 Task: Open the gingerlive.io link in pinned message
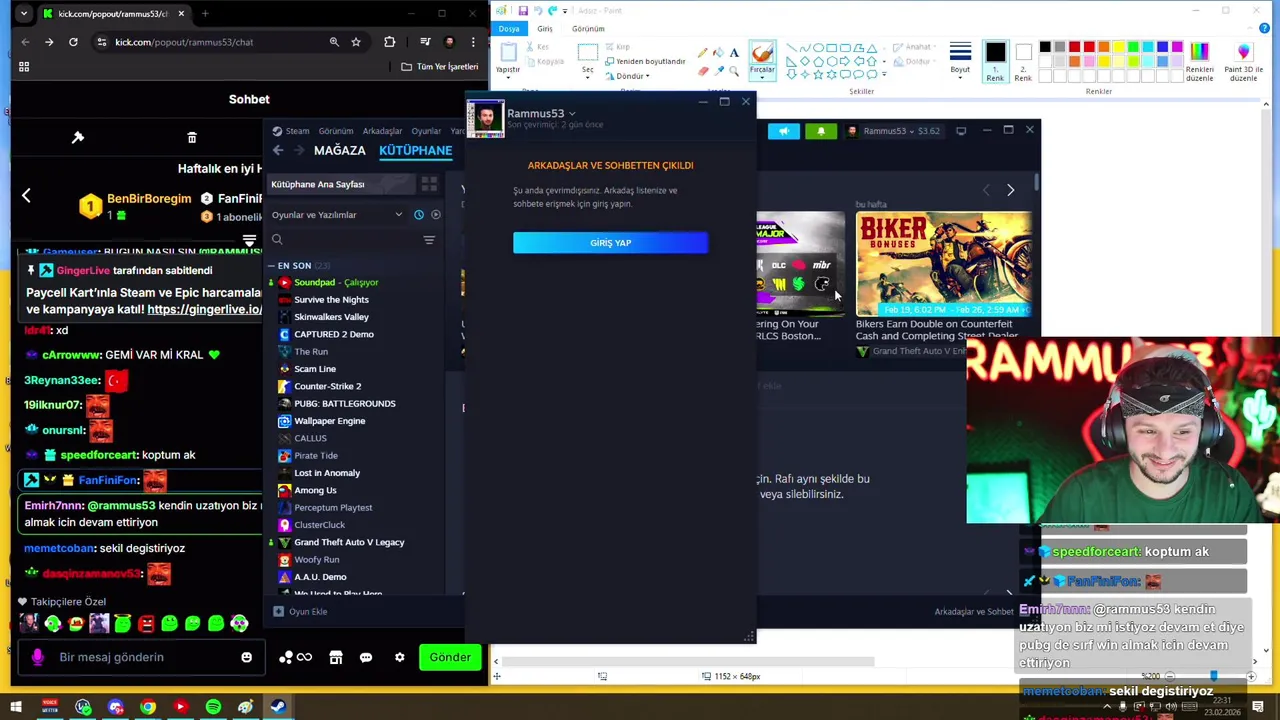204,309
